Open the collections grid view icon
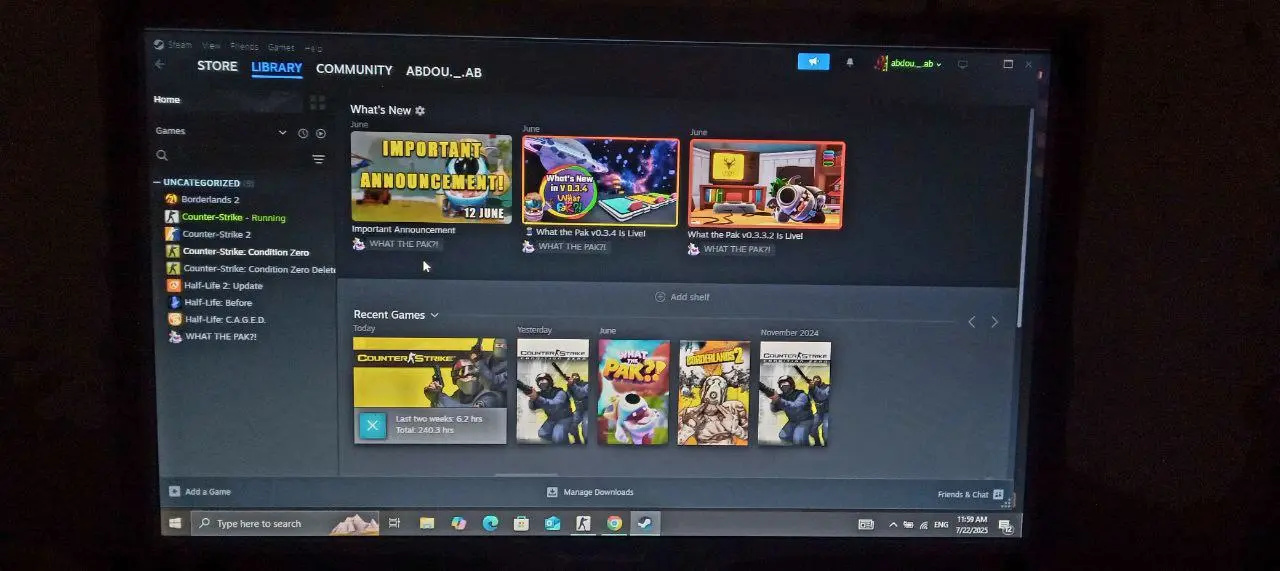Viewport: 1280px width, 571px height. coord(318,102)
